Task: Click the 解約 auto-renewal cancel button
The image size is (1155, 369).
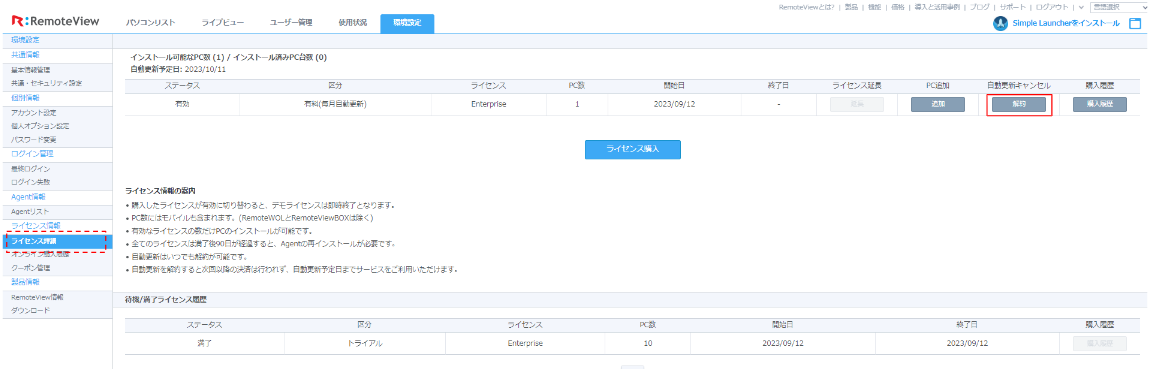Action: [x=1019, y=105]
